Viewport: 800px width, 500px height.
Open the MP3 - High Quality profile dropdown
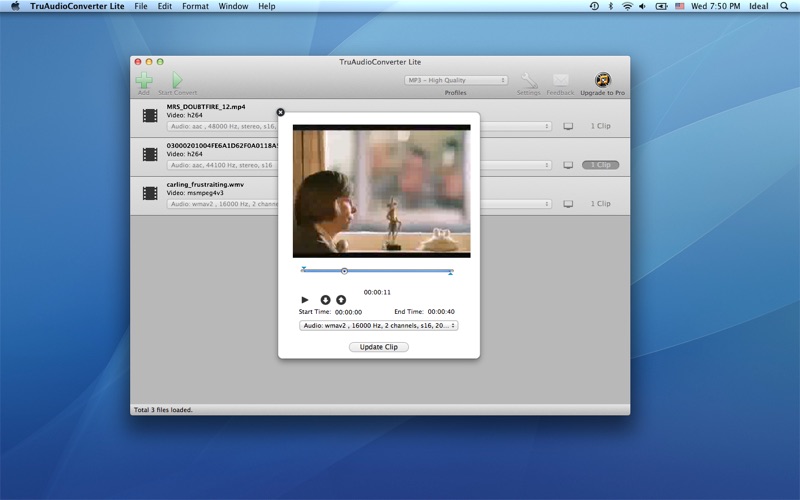coord(456,80)
